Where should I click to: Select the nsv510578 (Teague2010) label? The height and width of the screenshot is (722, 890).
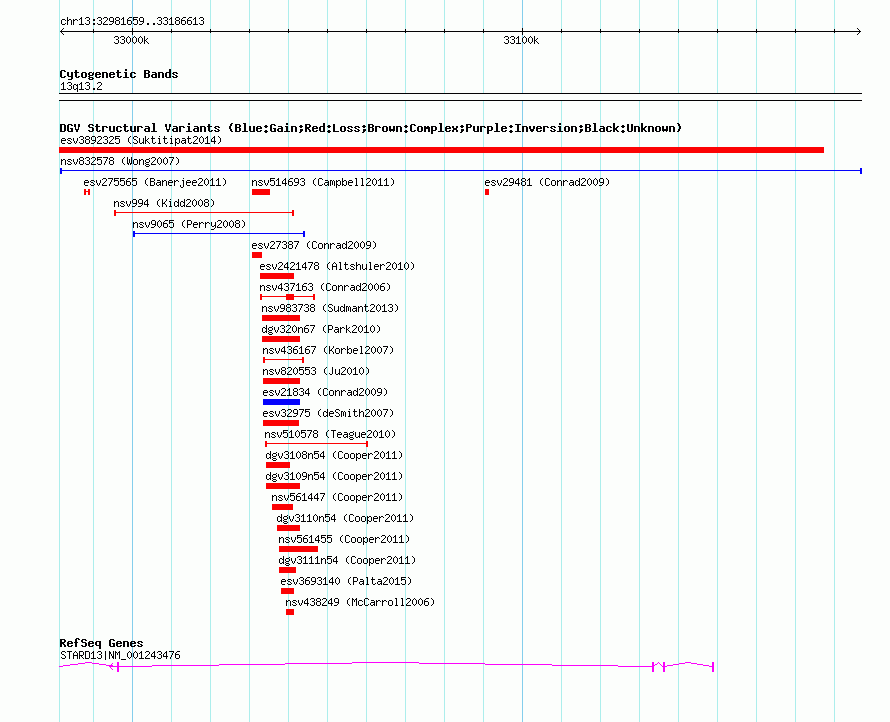tap(330, 434)
